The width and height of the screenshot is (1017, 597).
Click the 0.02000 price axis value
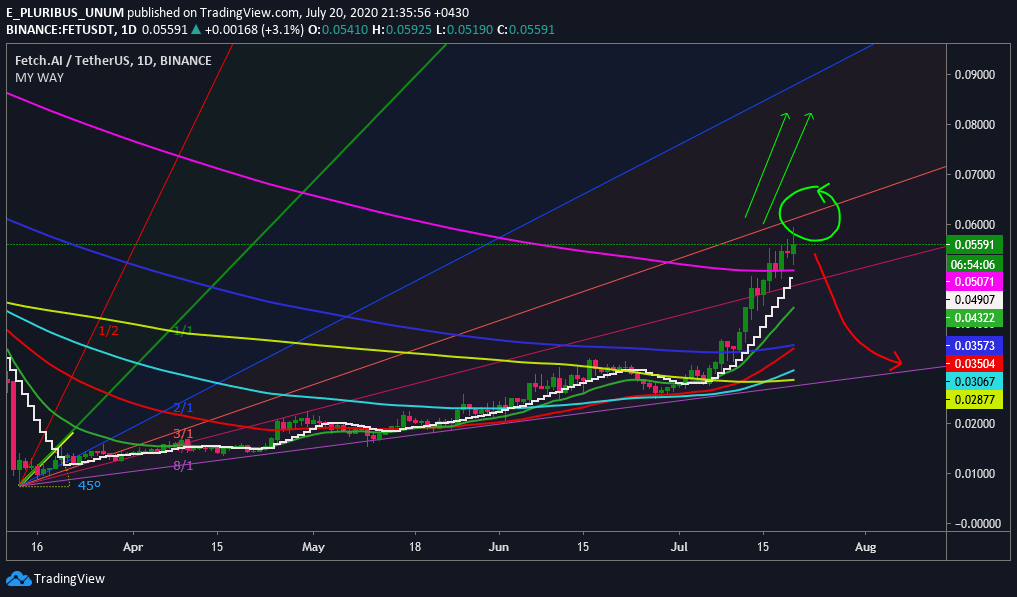point(975,423)
